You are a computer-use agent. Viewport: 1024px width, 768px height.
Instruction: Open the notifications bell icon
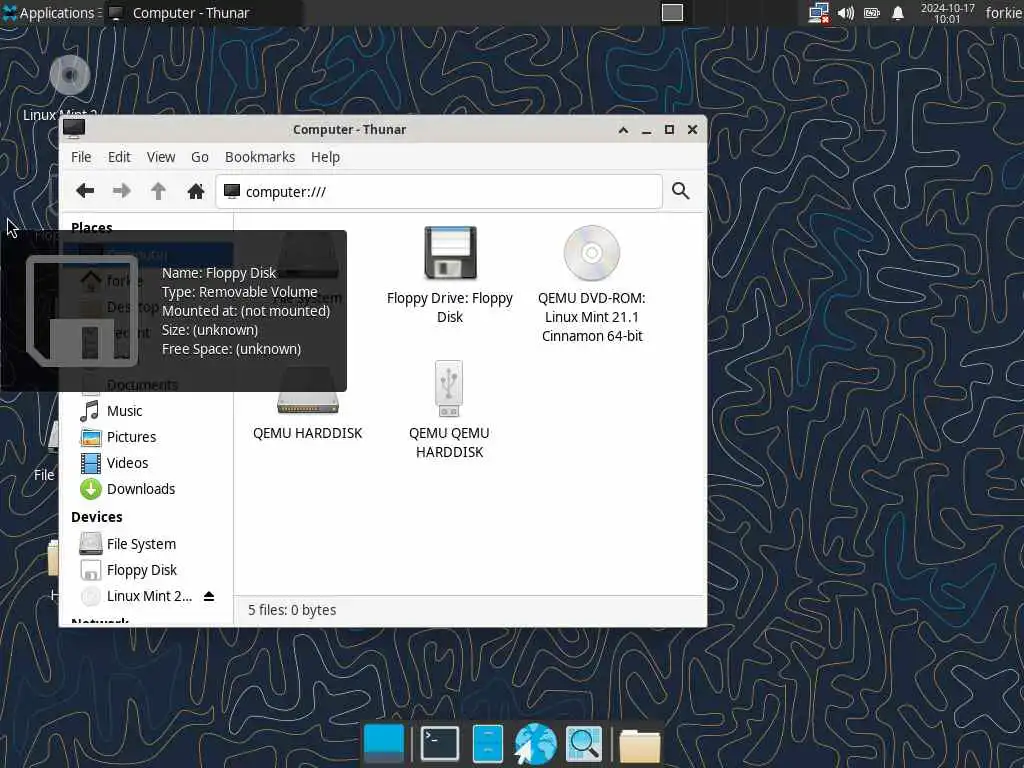coord(898,13)
